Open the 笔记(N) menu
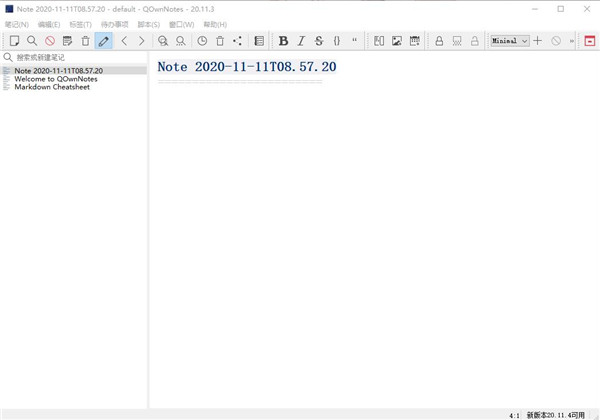The width and height of the screenshot is (600, 420). click(x=17, y=24)
